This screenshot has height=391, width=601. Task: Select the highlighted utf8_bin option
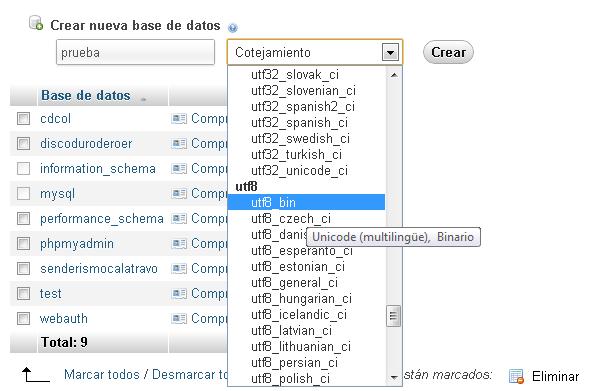[307, 202]
